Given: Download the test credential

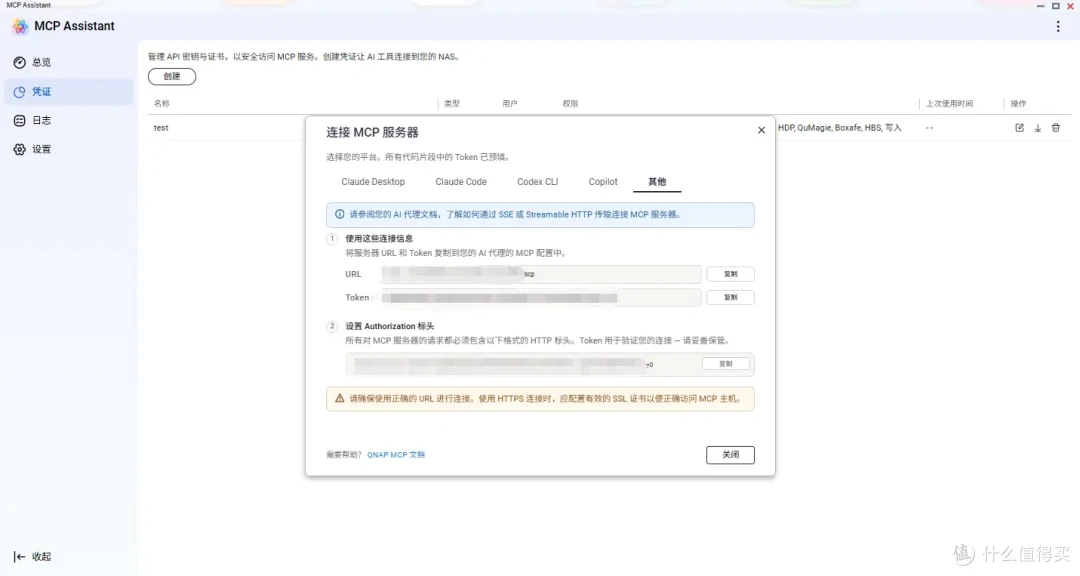Looking at the screenshot, I should point(1037,127).
